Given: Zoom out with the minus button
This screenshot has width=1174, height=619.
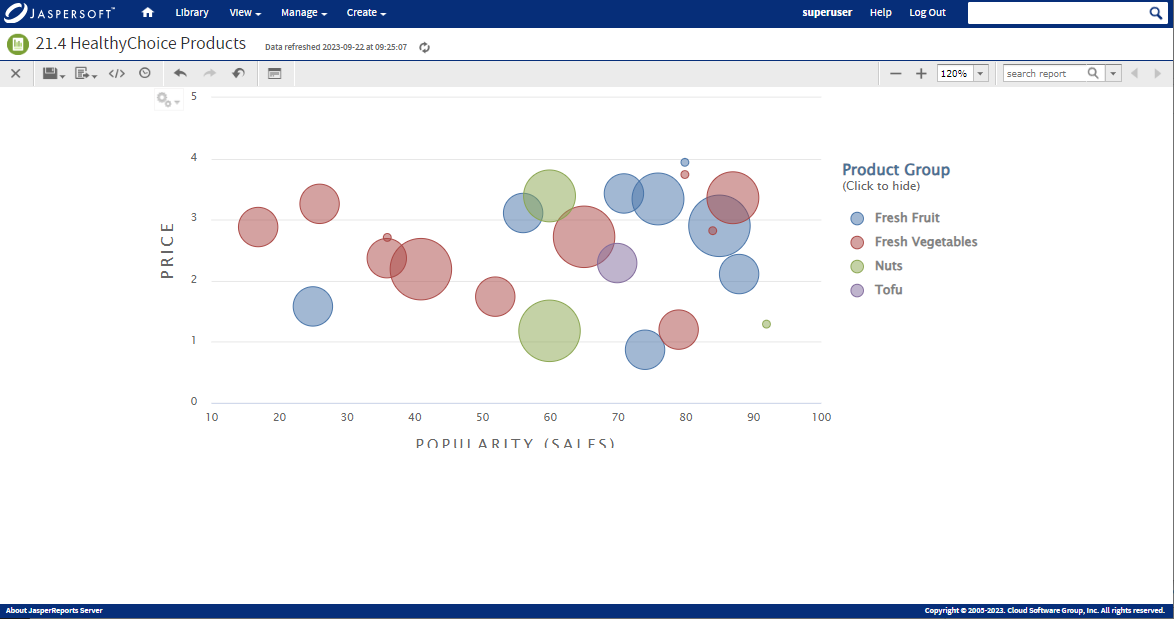Looking at the screenshot, I should (895, 73).
